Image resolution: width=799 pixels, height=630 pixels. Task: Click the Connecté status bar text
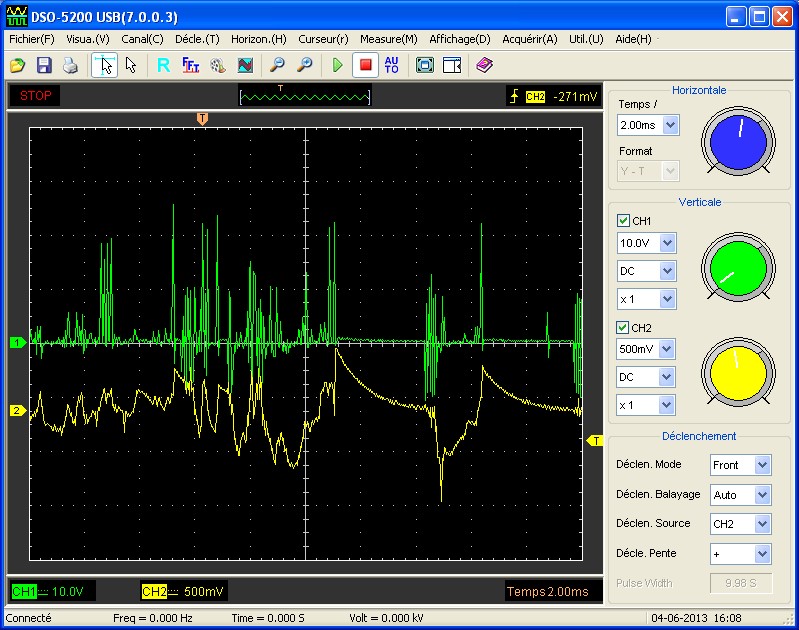point(29,618)
